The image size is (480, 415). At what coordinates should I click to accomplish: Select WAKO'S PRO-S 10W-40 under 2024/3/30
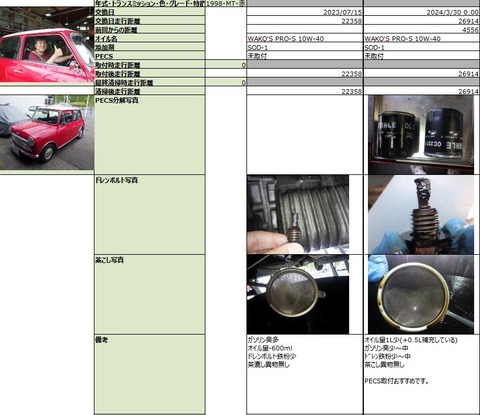pyautogui.click(x=422, y=38)
